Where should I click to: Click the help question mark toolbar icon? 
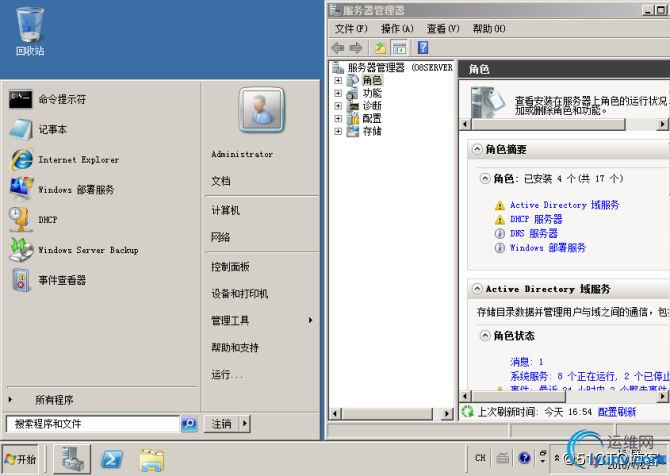423,47
